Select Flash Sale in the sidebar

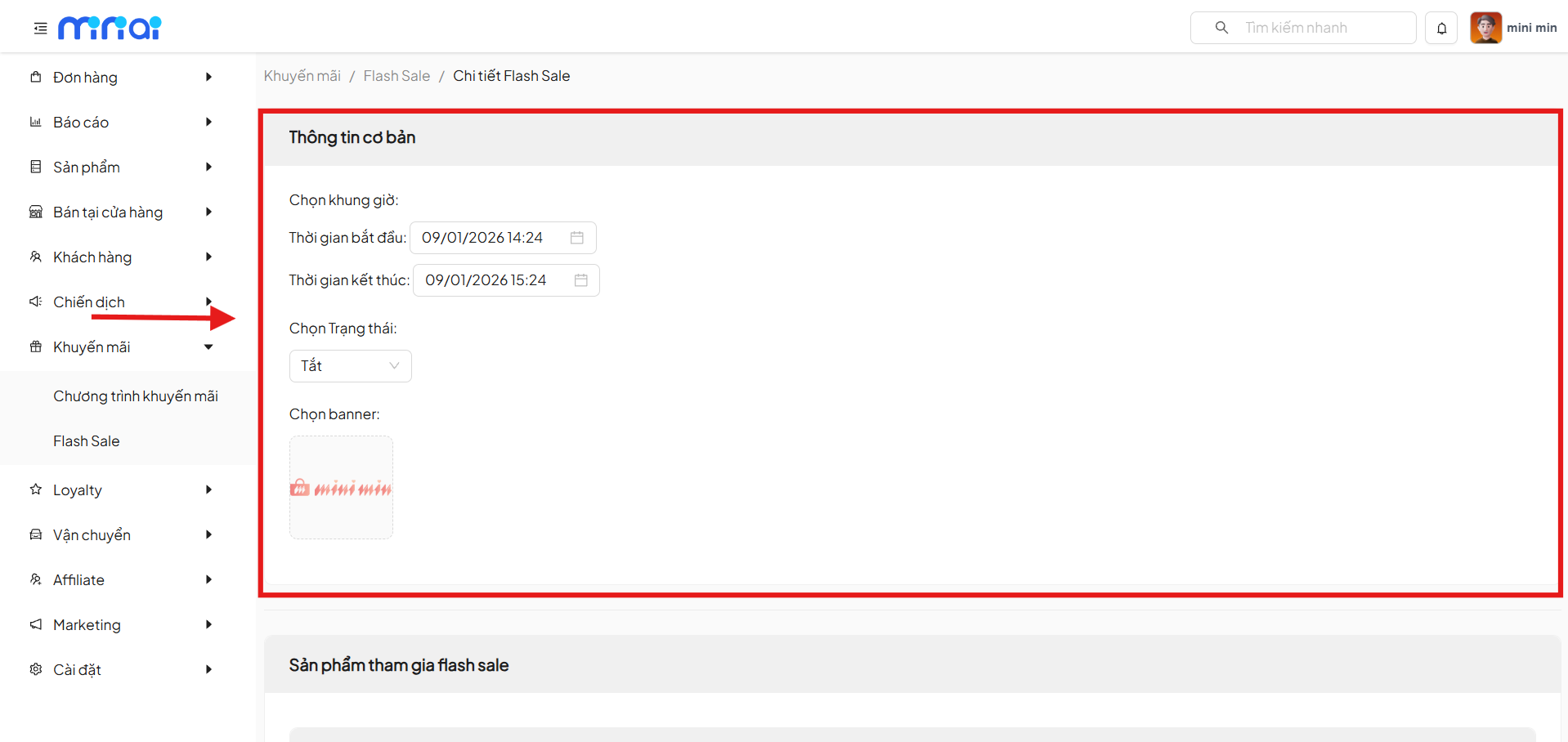pos(87,441)
